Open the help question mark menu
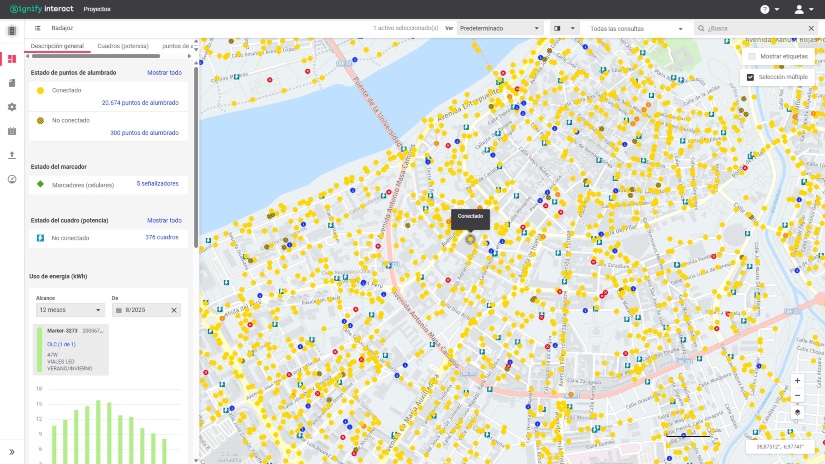Screen dimensions: 825x464 (769, 9)
